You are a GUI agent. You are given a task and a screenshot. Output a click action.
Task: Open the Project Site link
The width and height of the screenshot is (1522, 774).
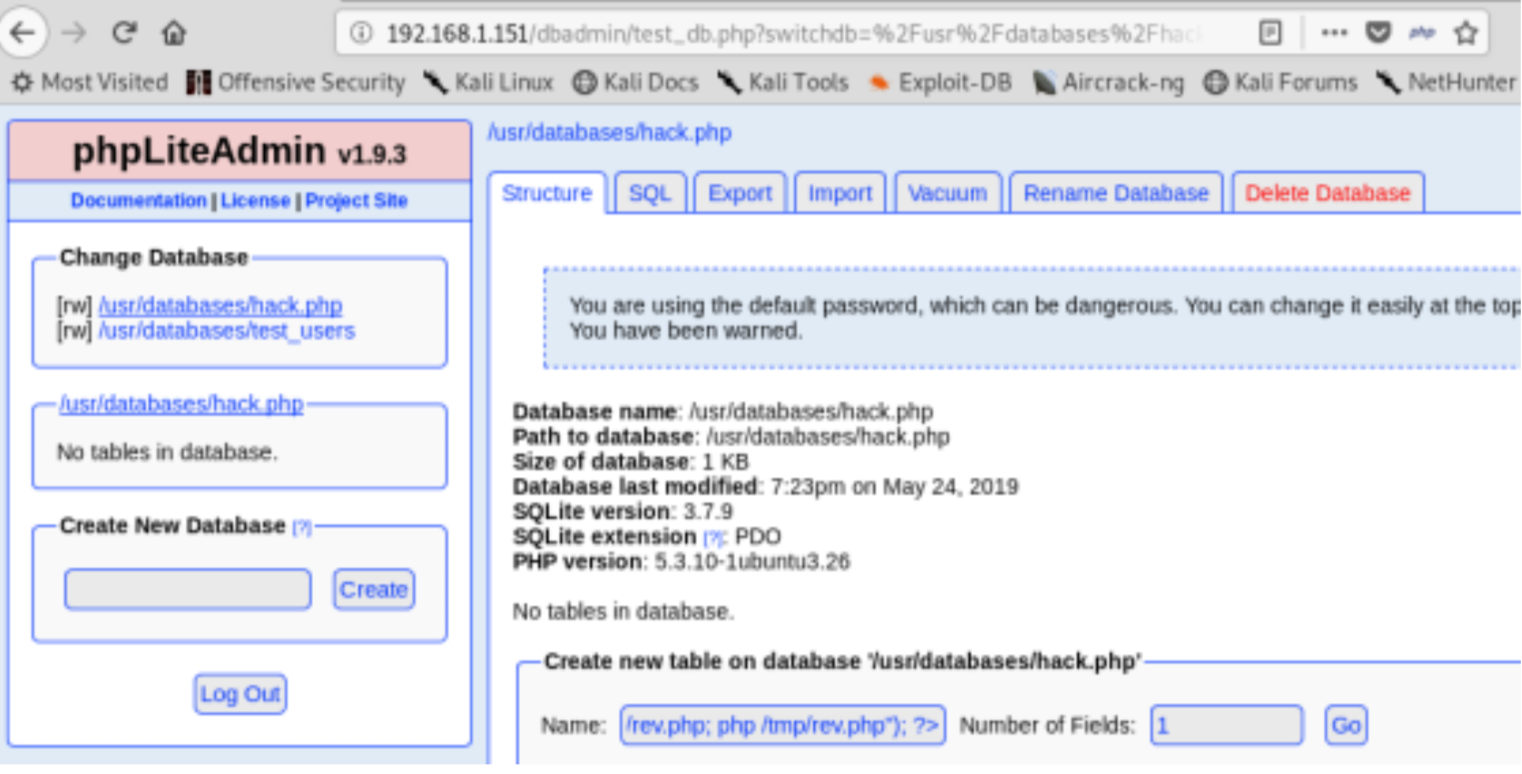point(356,200)
